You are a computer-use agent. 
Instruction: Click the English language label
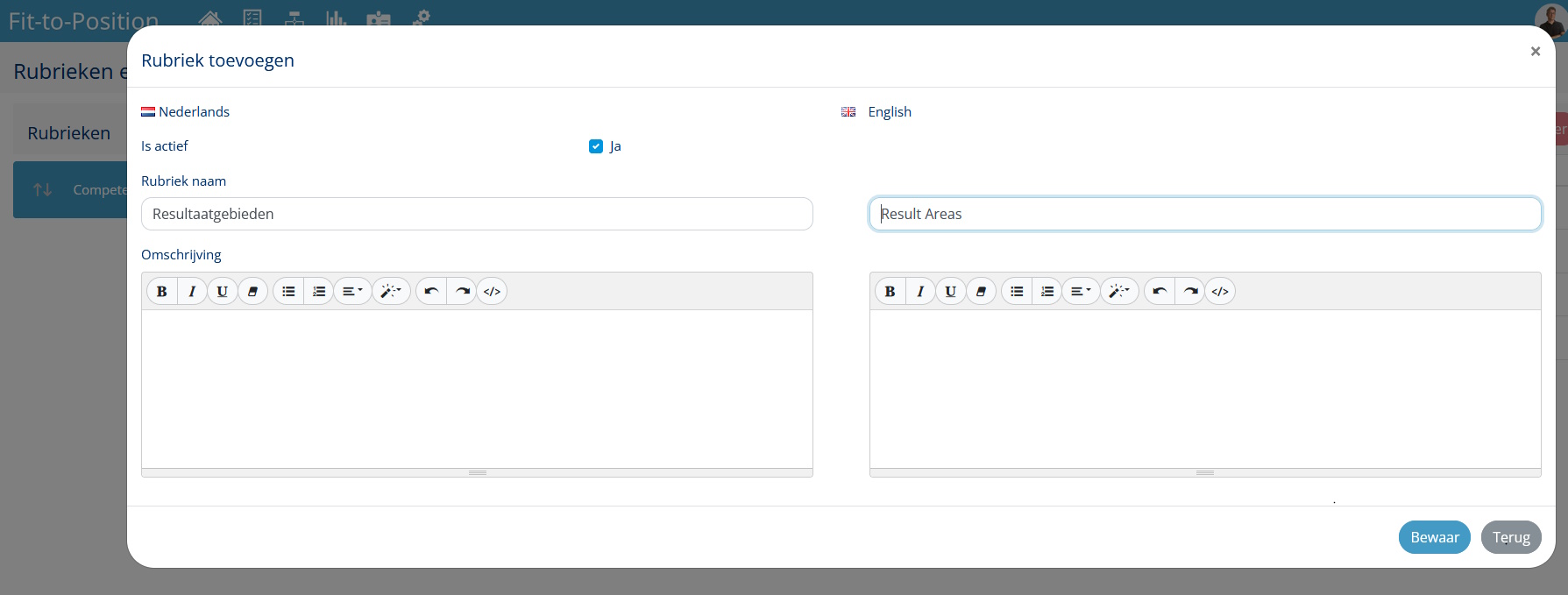tap(890, 112)
